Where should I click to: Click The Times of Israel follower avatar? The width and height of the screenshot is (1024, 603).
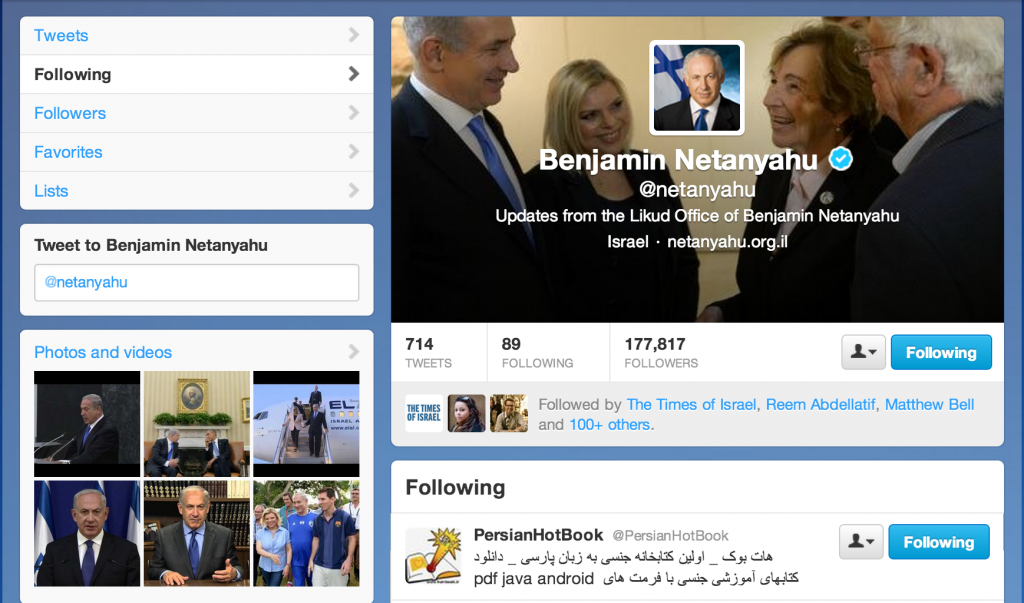(x=424, y=413)
